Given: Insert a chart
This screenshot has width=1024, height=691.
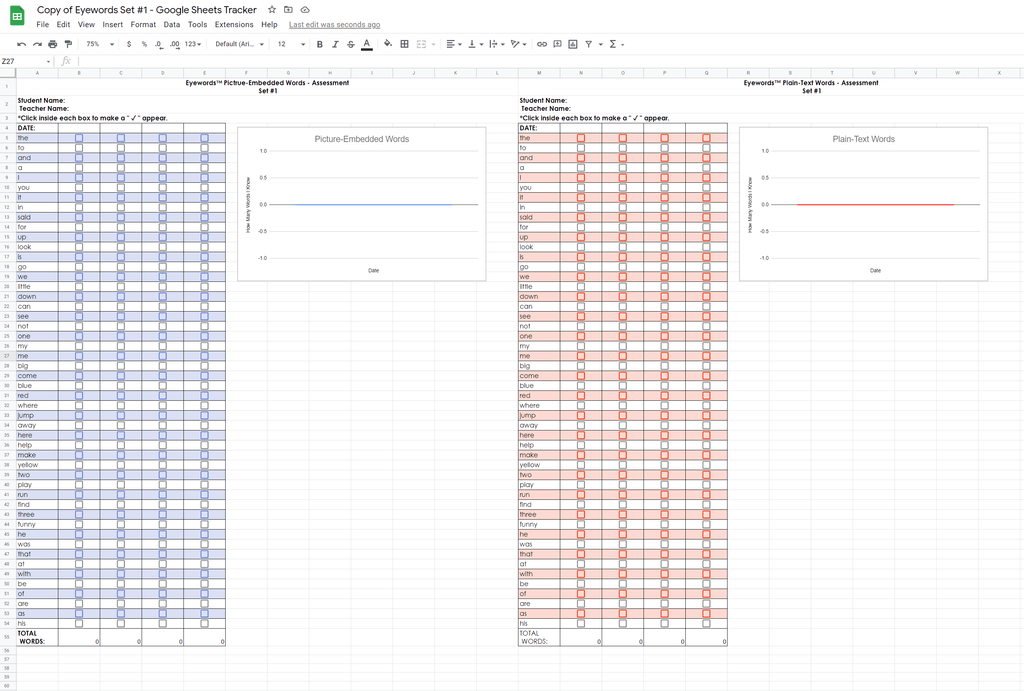Looking at the screenshot, I should (x=573, y=44).
